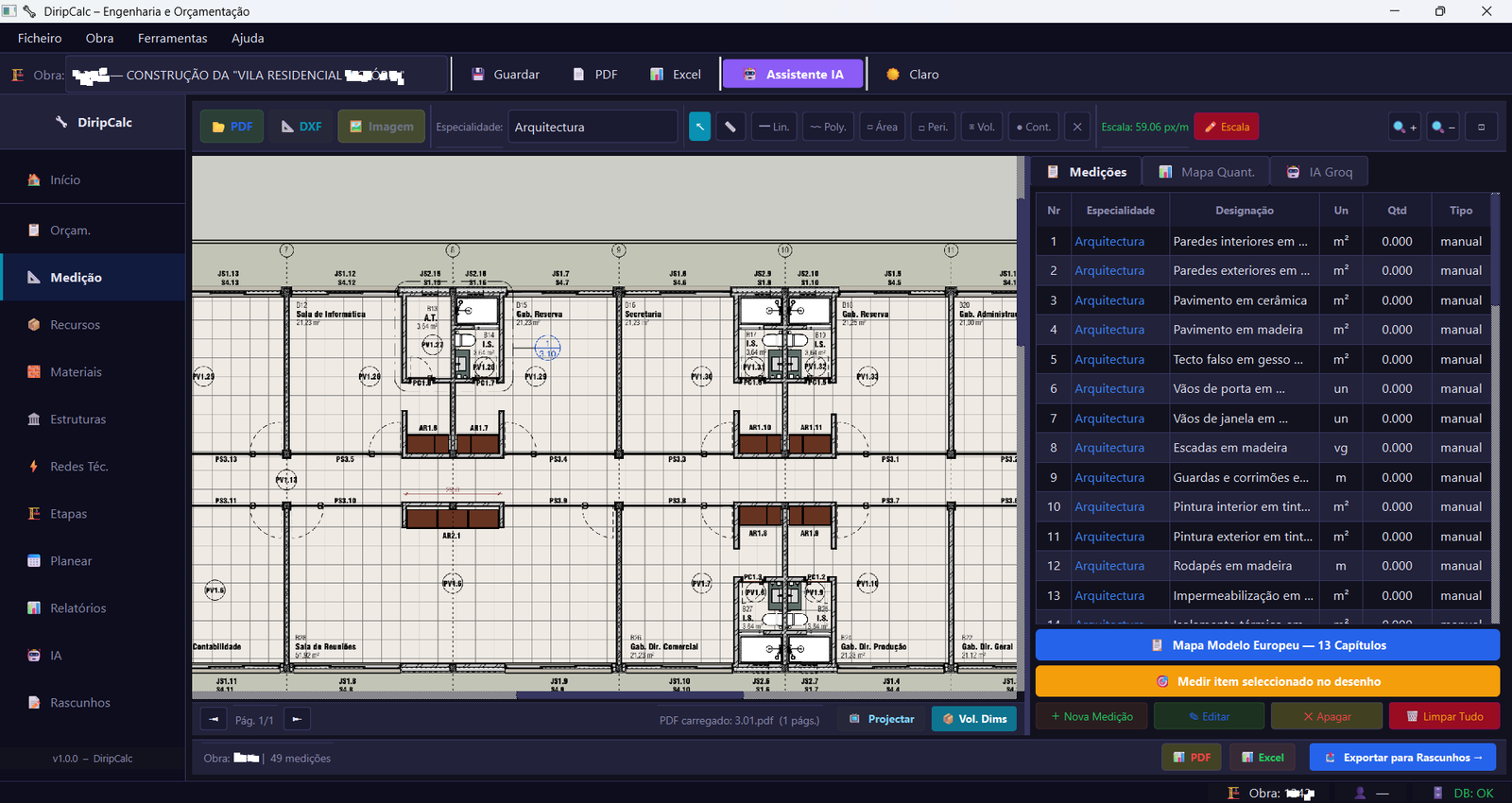Click the Exportar para Rascunhos button

click(x=1403, y=758)
